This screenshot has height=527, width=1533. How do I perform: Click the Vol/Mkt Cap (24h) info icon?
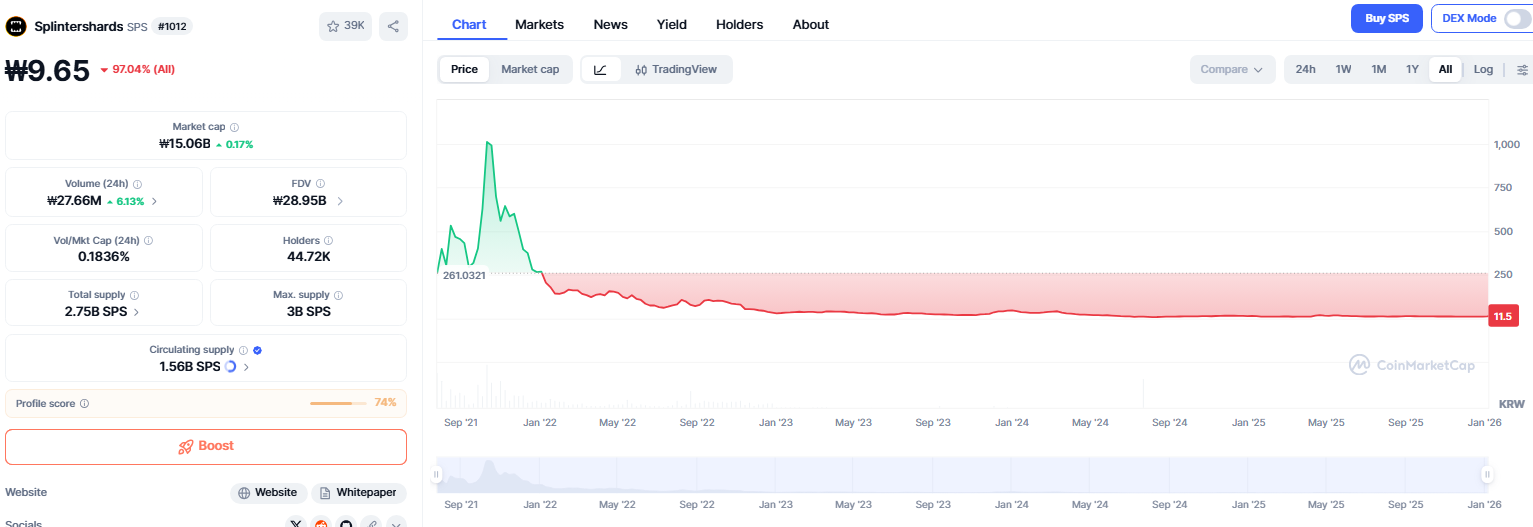coord(148,241)
